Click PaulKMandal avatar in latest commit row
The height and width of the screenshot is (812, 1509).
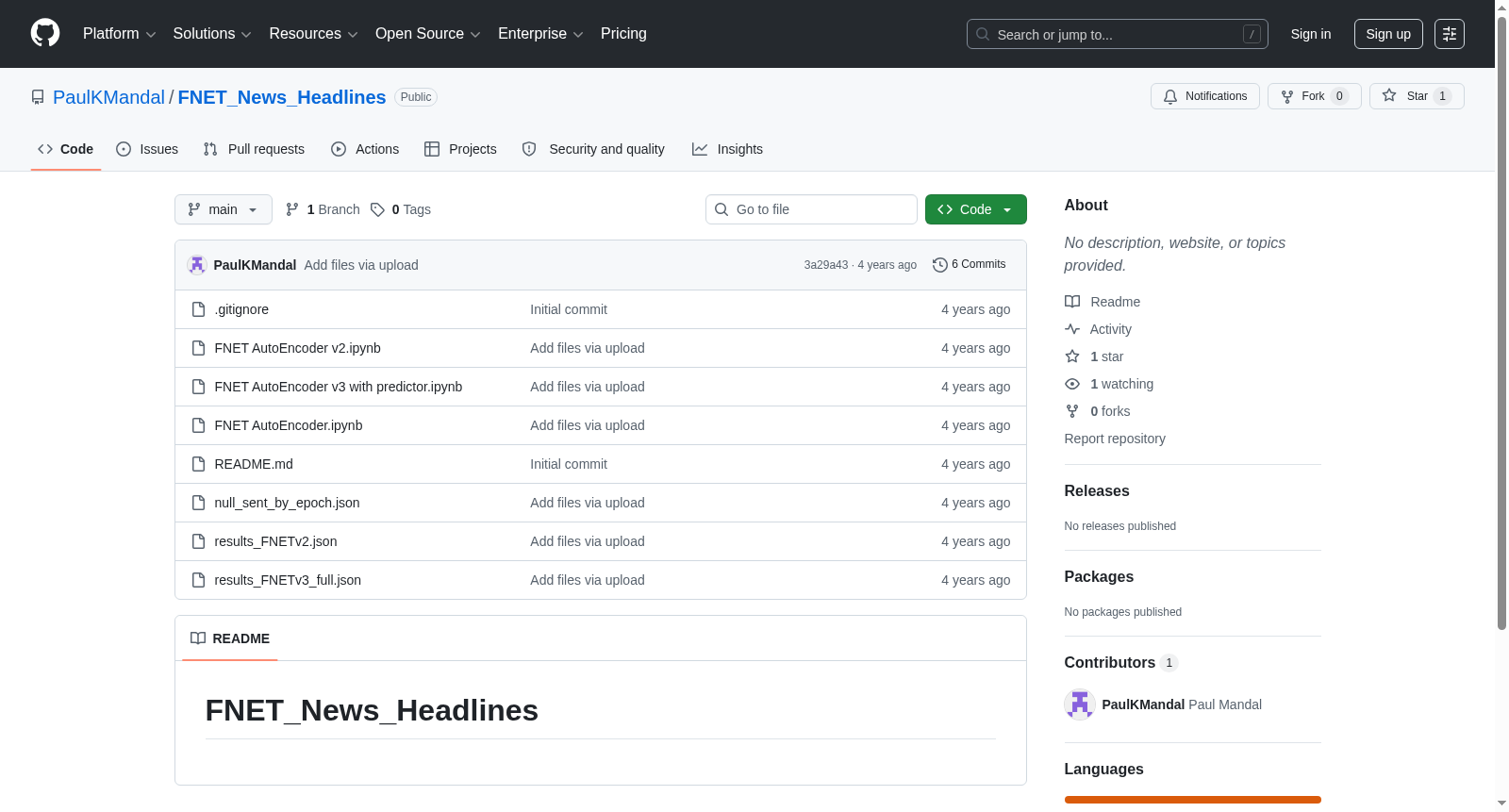point(197,265)
